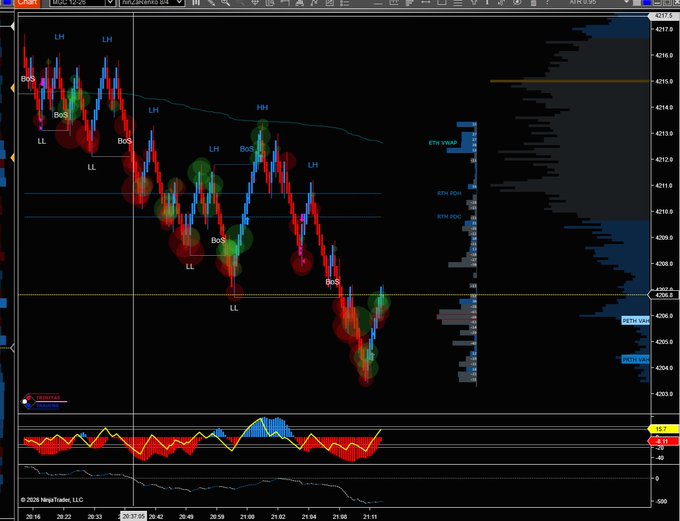Screen dimensions: 680x521
Task: Click the 21:00 time axis label
Action: click(247, 517)
